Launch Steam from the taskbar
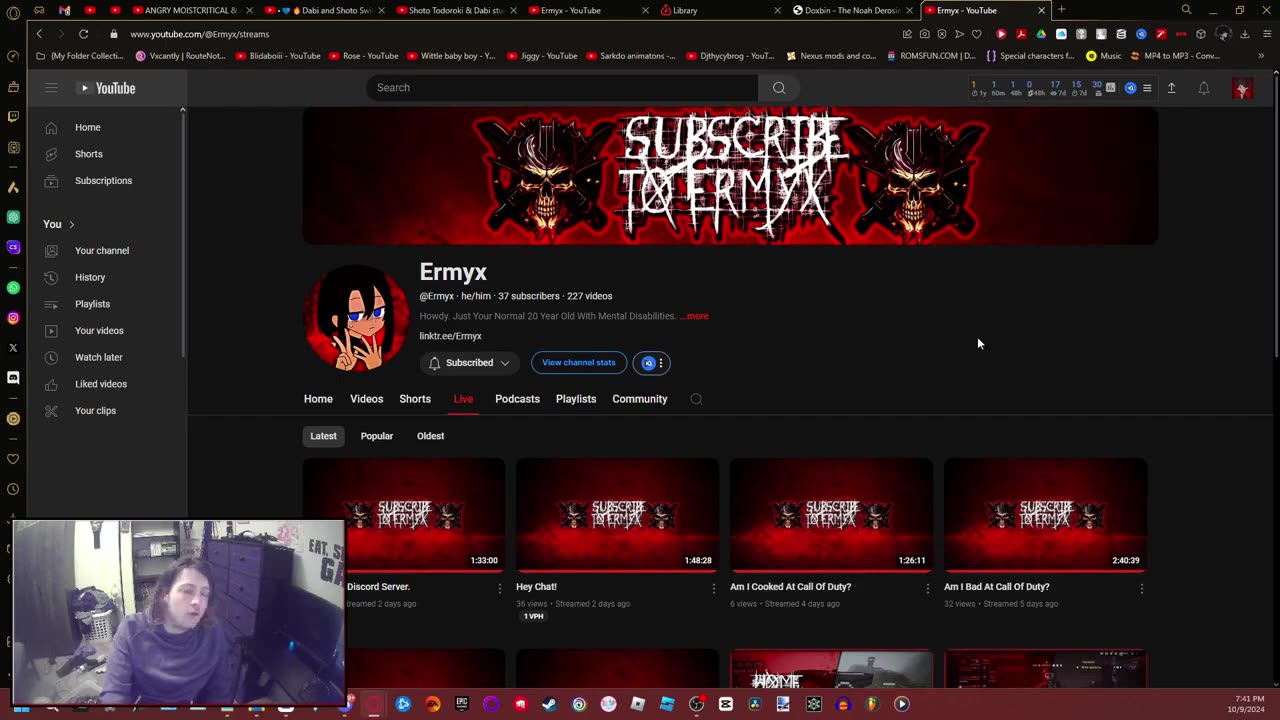The image size is (1280, 720). (x=549, y=704)
